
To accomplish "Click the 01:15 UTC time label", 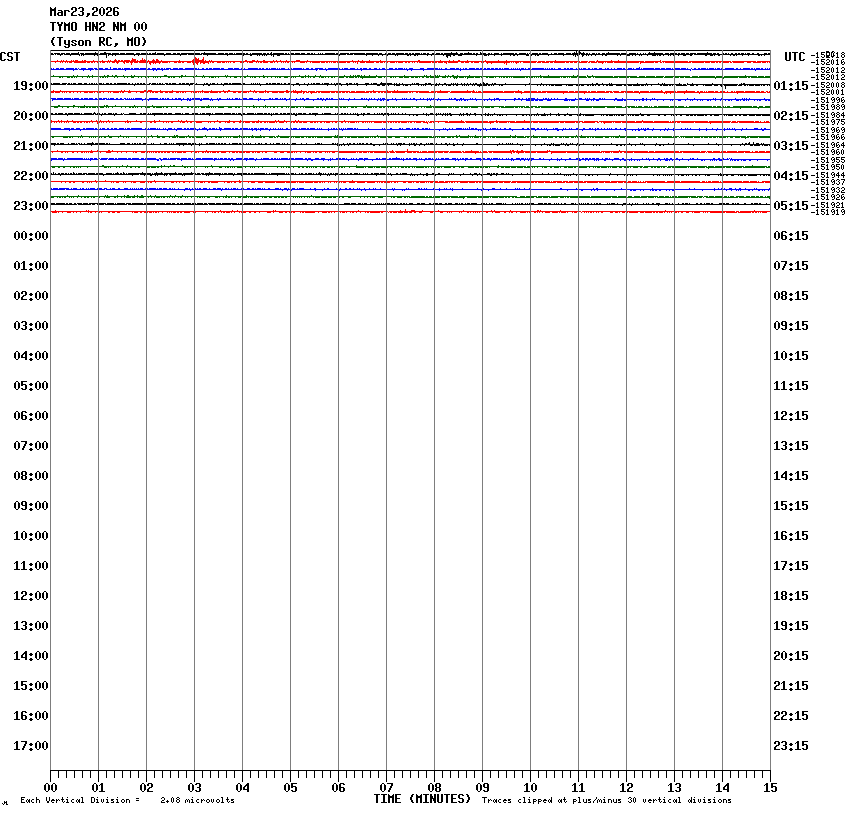I will point(791,86).
